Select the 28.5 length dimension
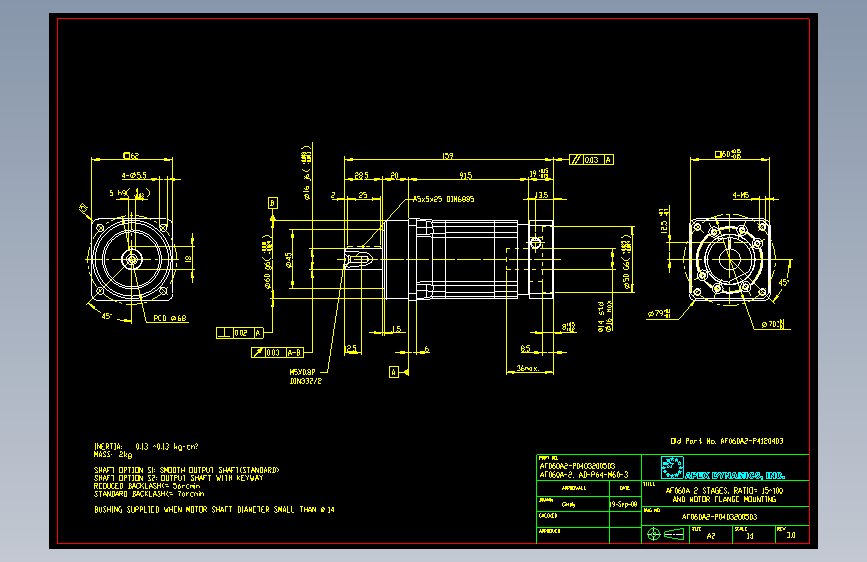 361,175
